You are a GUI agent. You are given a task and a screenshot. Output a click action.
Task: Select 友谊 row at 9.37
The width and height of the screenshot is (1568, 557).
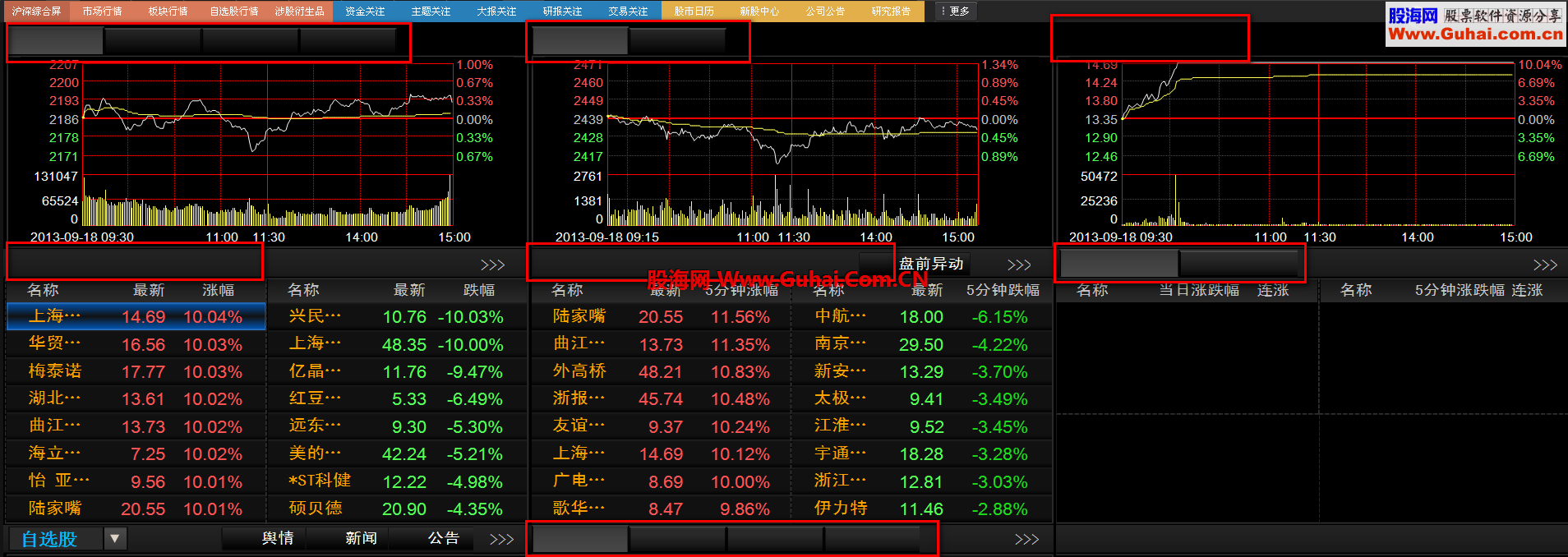[661, 426]
